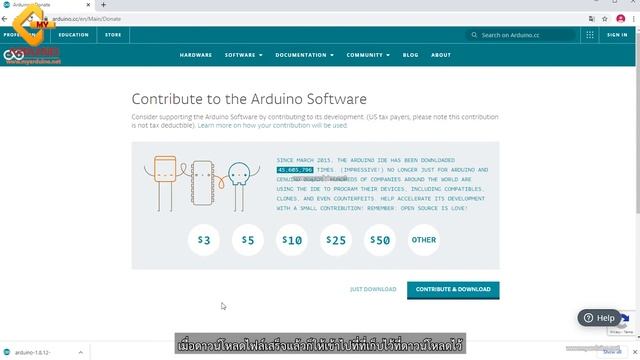This screenshot has width=640, height=360.
Task: Bookmark page with the star icon
Action: point(605,19)
